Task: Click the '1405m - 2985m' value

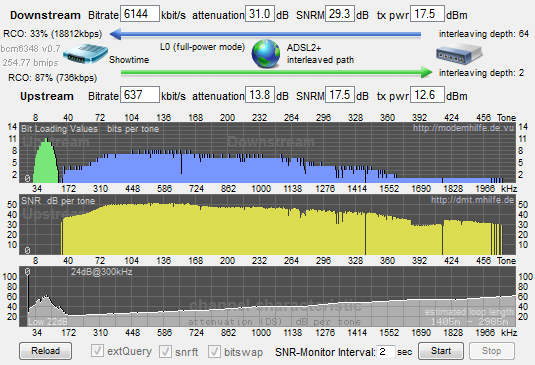Action: tap(469, 322)
